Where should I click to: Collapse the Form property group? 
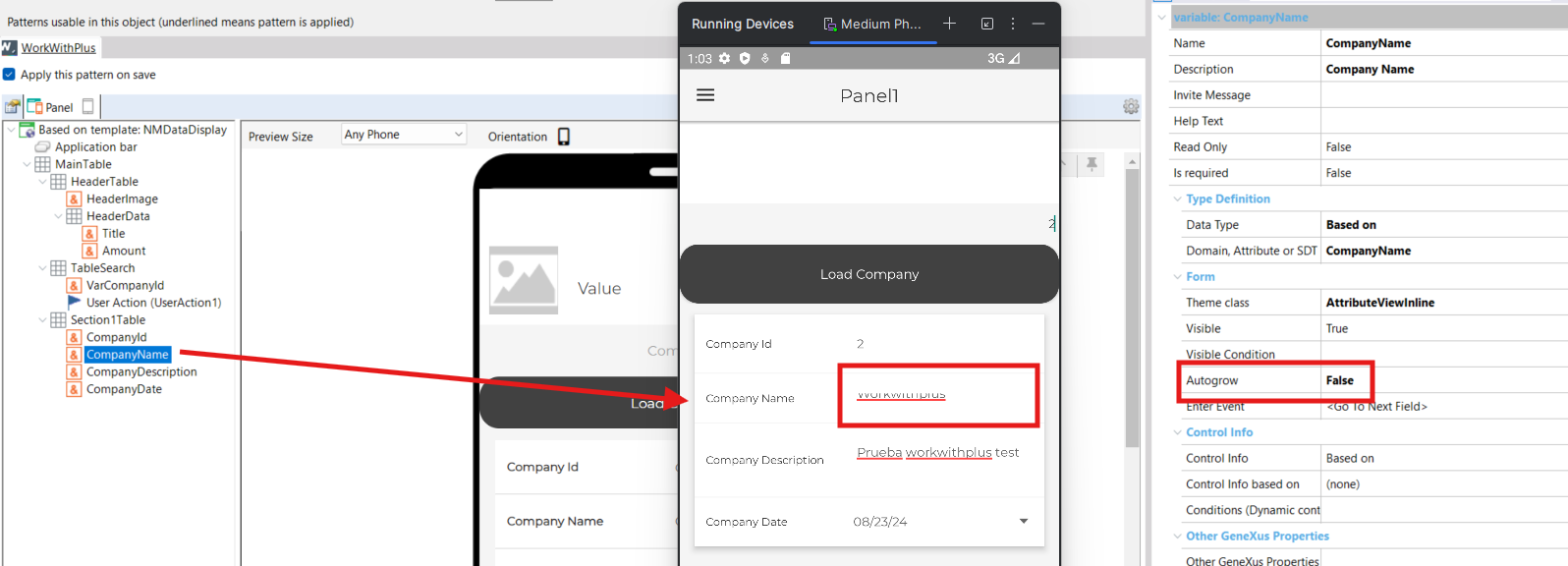pos(1178,277)
